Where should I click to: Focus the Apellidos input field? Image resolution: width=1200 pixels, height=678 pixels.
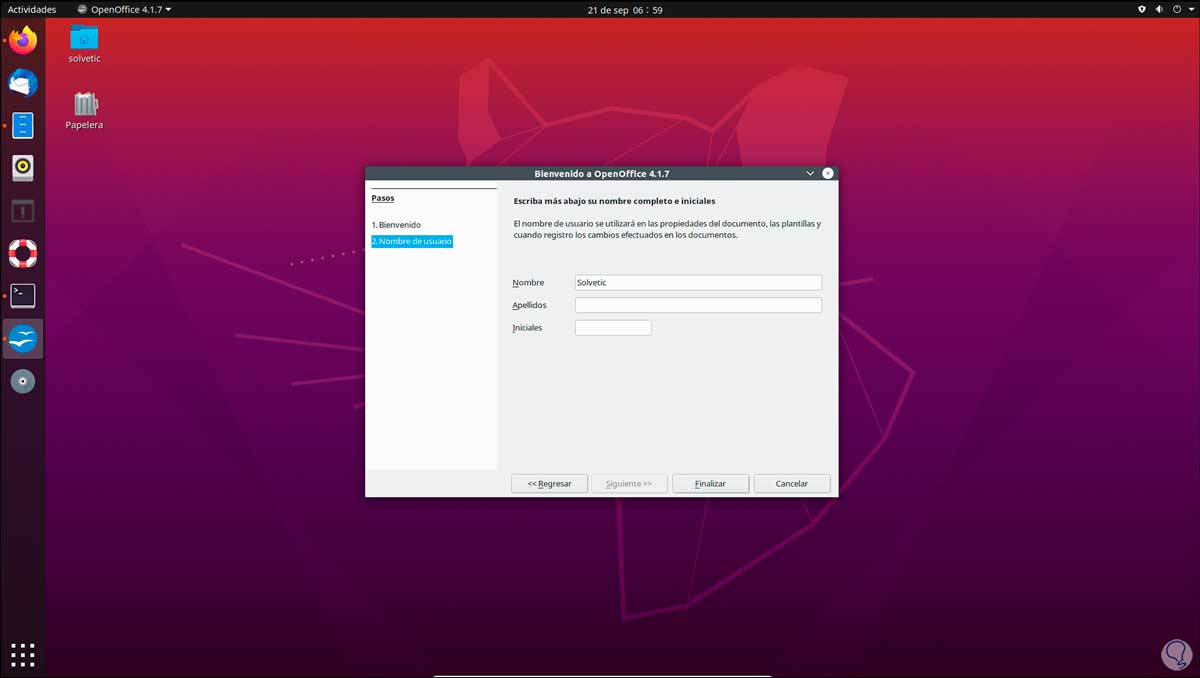click(698, 305)
